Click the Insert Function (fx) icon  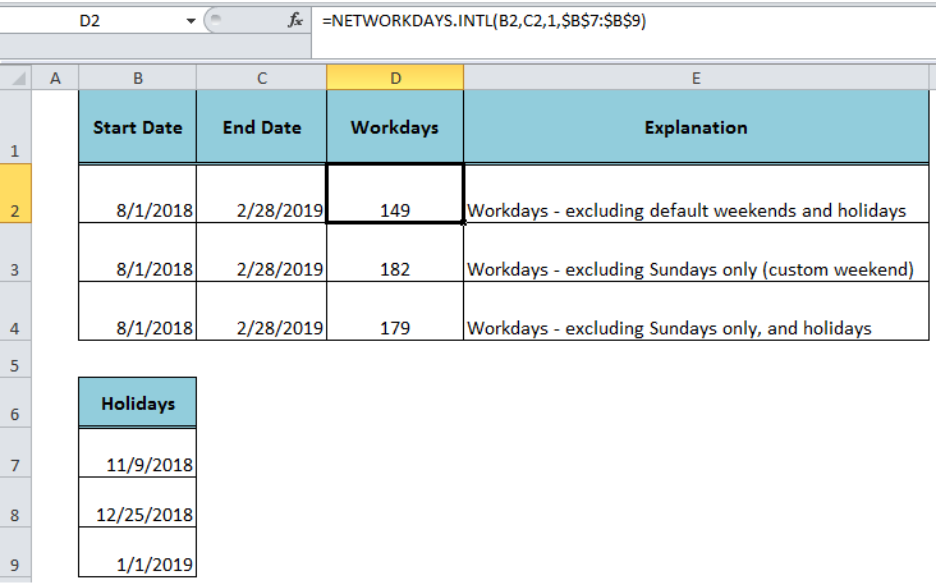[299, 18]
